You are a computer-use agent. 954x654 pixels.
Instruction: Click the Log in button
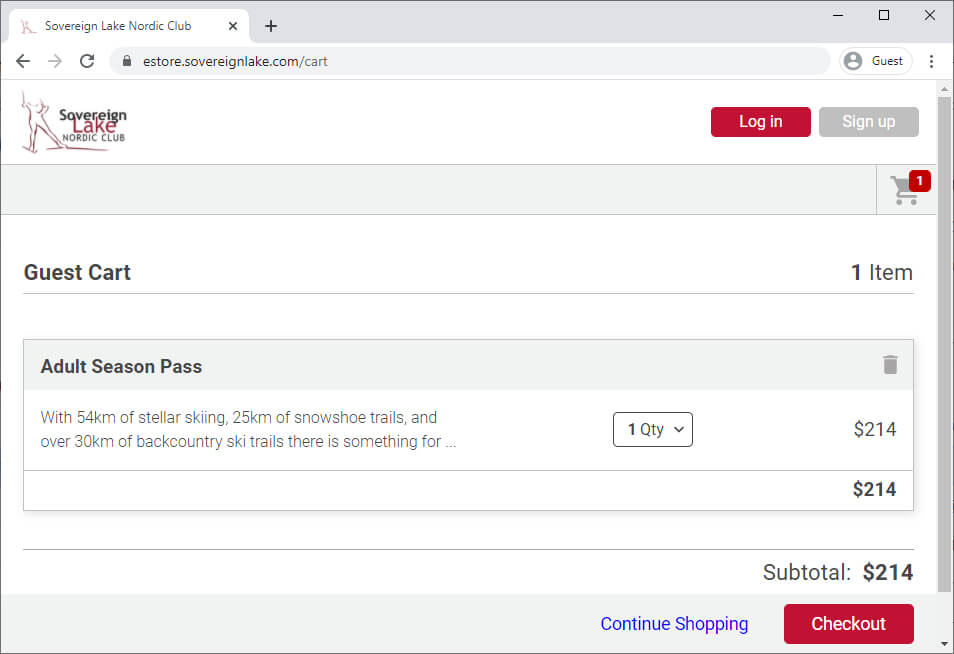click(x=761, y=122)
